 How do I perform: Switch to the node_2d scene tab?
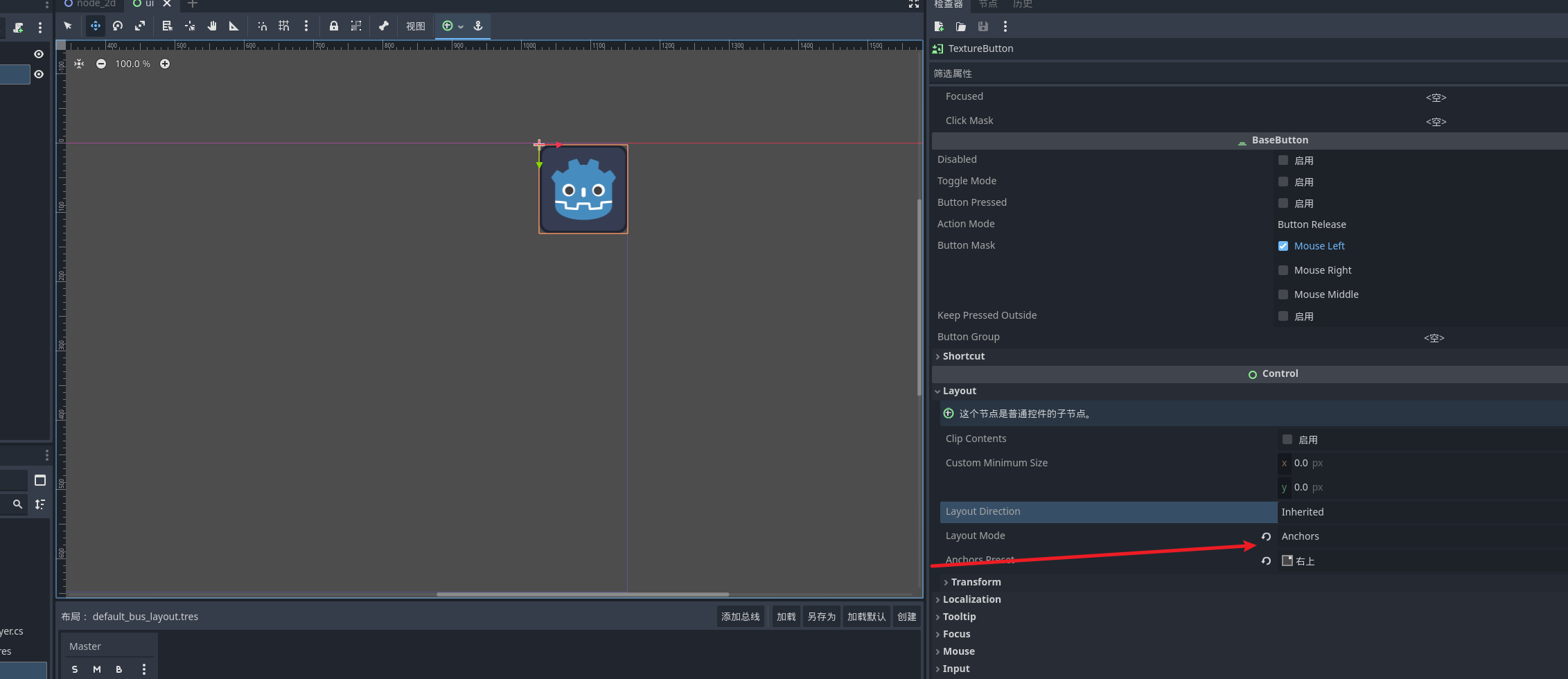click(x=90, y=4)
